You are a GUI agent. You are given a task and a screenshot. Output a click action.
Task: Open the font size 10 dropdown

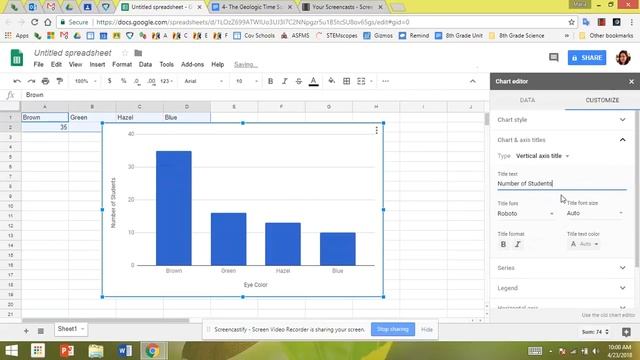pos(247,81)
